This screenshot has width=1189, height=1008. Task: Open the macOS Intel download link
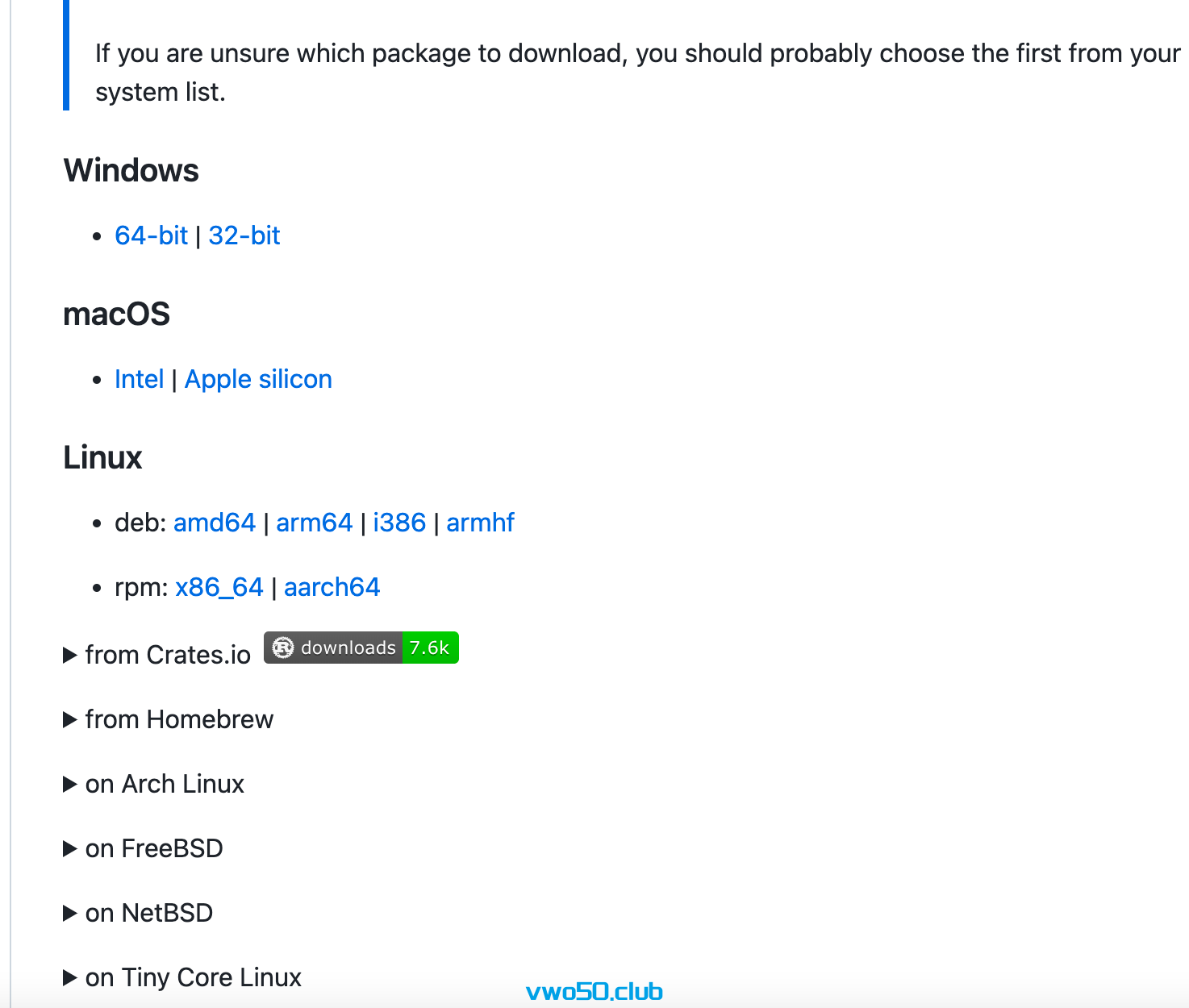(140, 379)
